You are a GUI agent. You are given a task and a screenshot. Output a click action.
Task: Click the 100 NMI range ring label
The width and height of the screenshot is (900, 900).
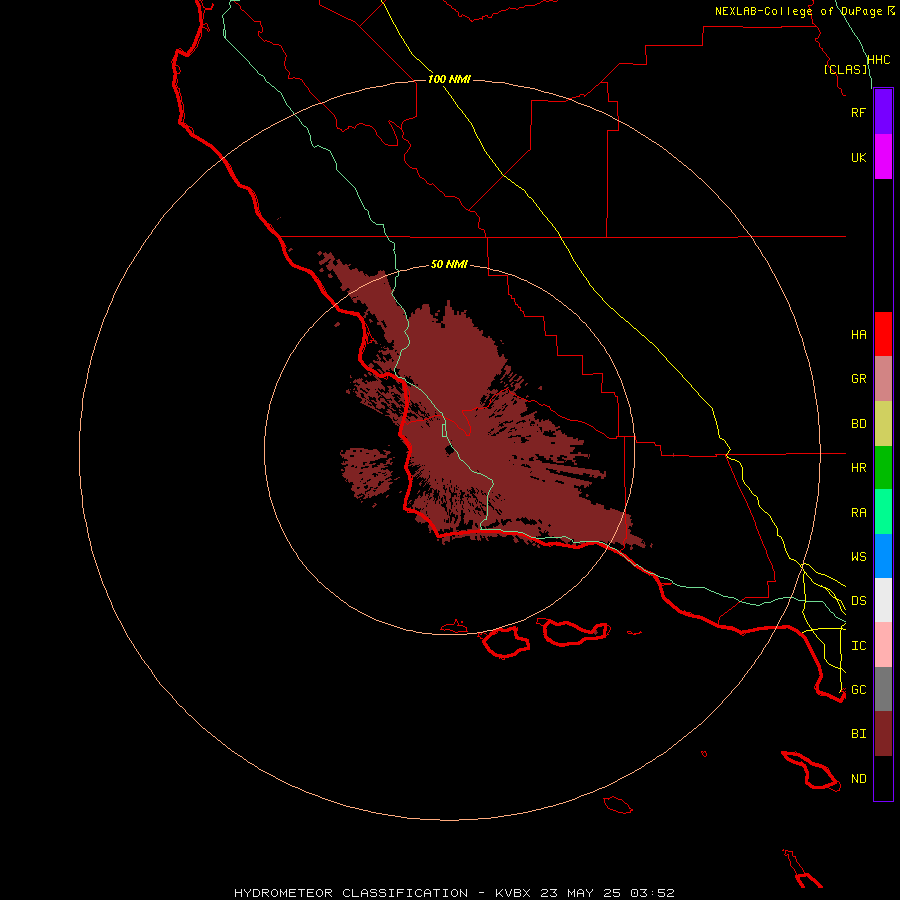click(449, 79)
